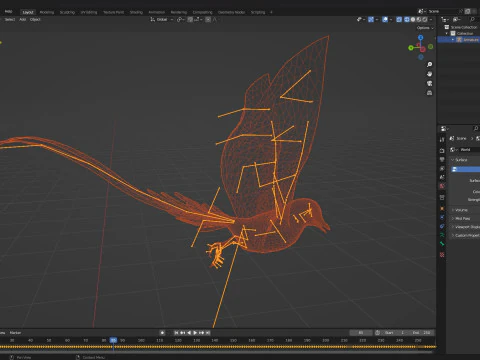Click the current frame playhead marker
This screenshot has width=480, height=360.
[x=113, y=340]
